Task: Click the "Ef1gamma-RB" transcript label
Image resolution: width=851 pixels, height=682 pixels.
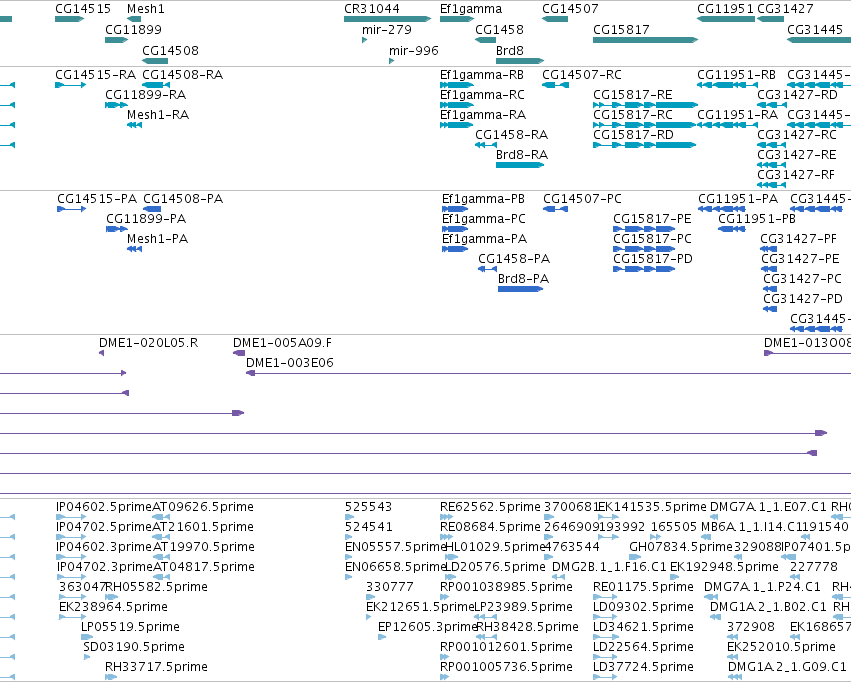Action: pyautogui.click(x=482, y=74)
